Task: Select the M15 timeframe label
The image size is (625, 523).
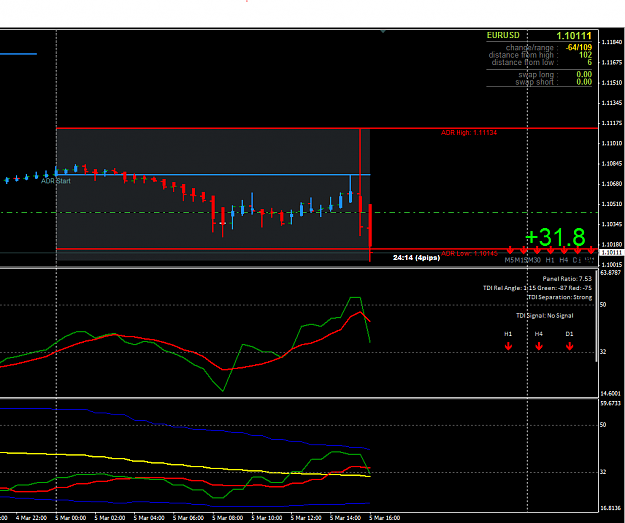Action: (x=523, y=260)
